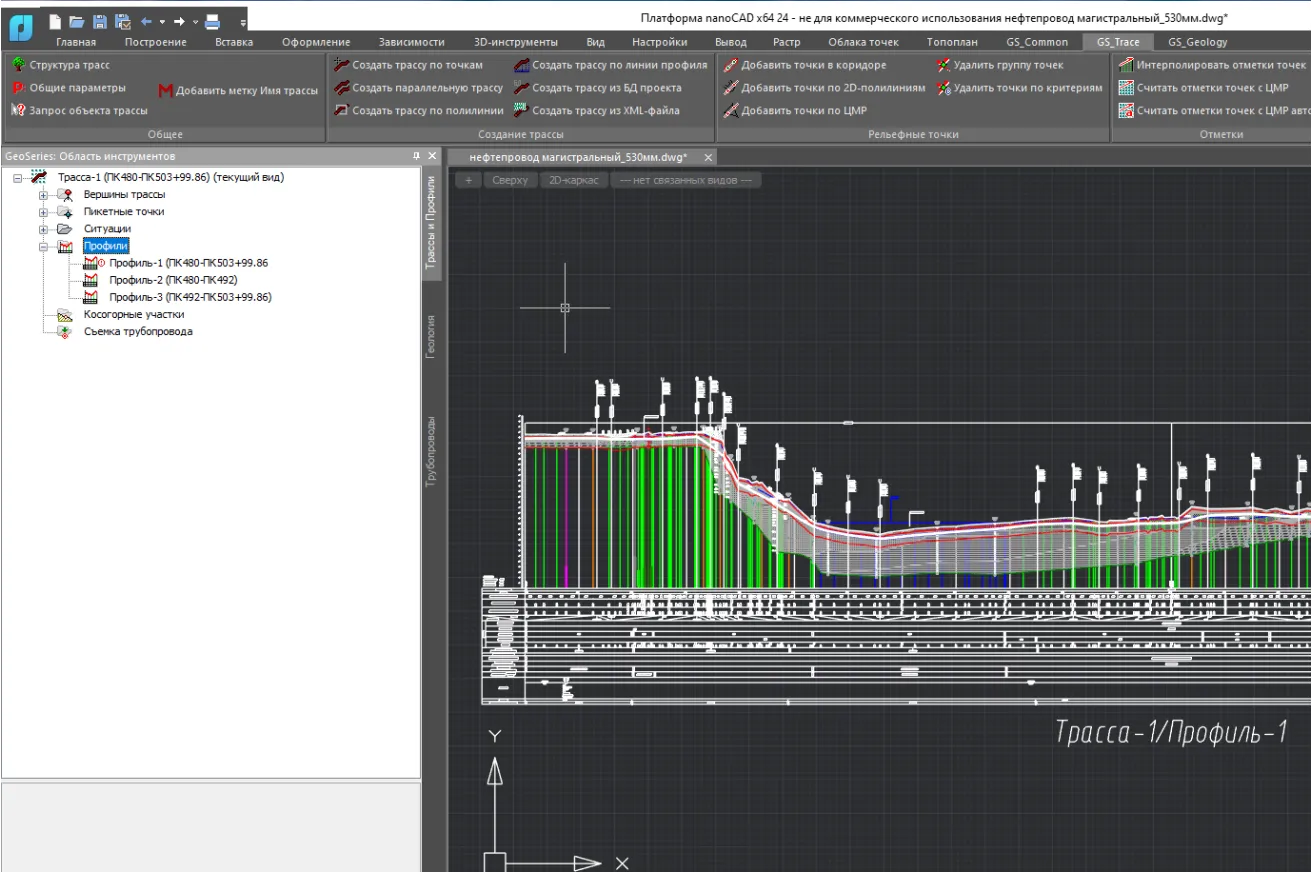Click Интерполировать отметки точек icon

1126,65
